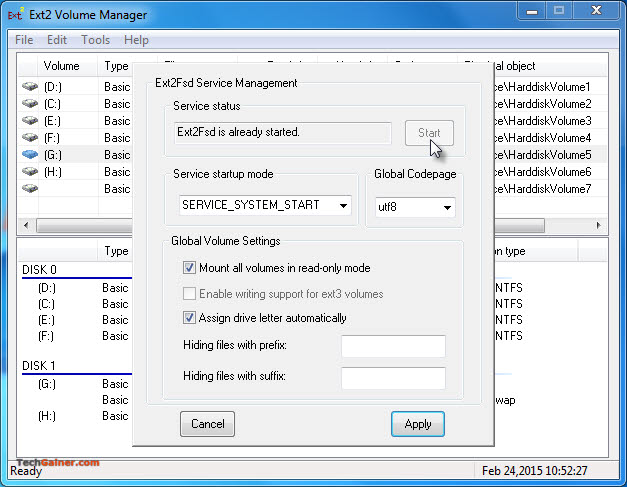Click the service status text box
The image size is (627, 487).
[282, 132]
